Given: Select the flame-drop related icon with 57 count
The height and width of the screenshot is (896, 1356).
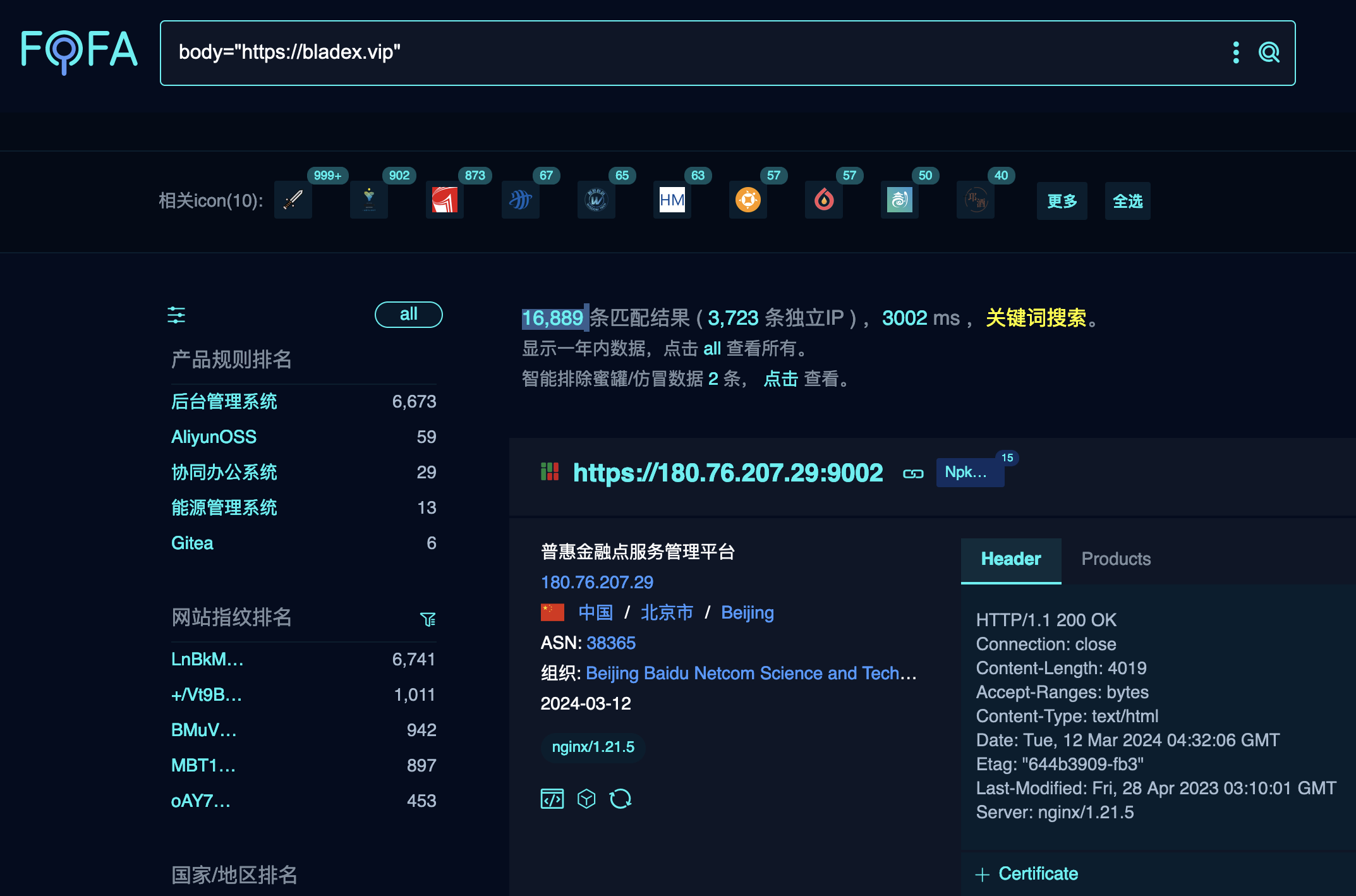Looking at the screenshot, I should (823, 200).
